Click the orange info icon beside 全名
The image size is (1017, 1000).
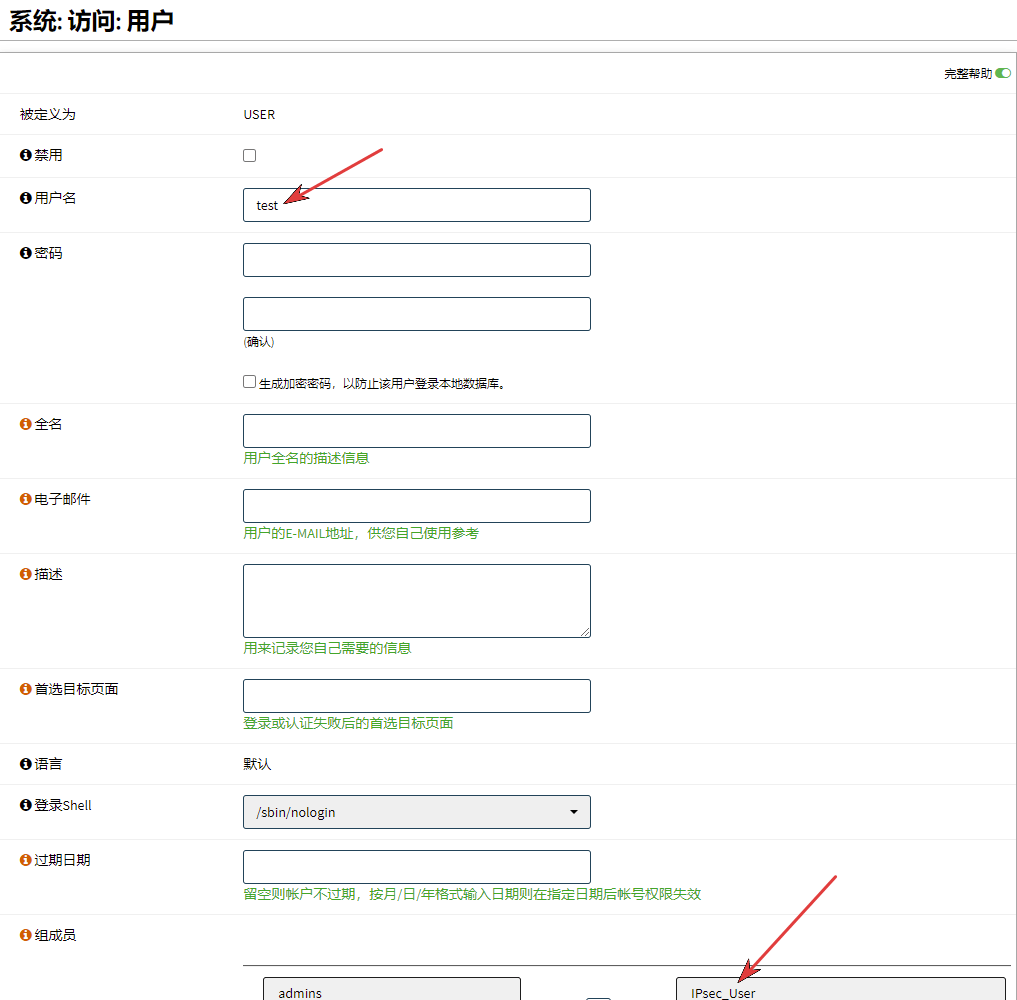26,424
